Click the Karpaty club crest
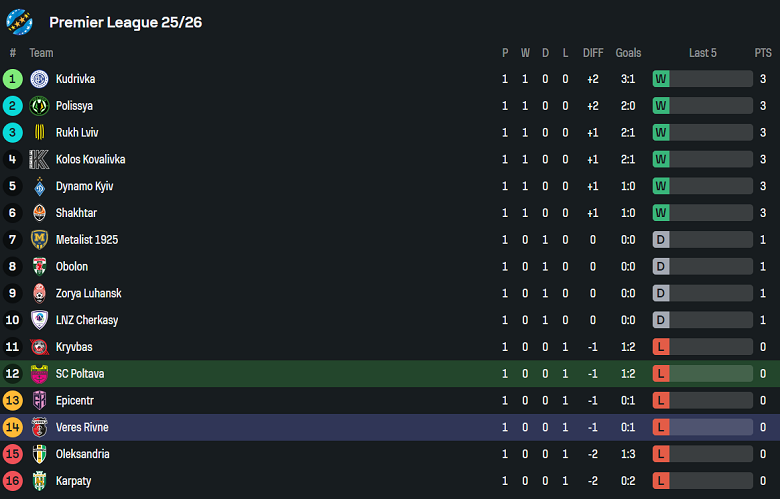Viewport: 780px width, 499px height. coord(39,481)
